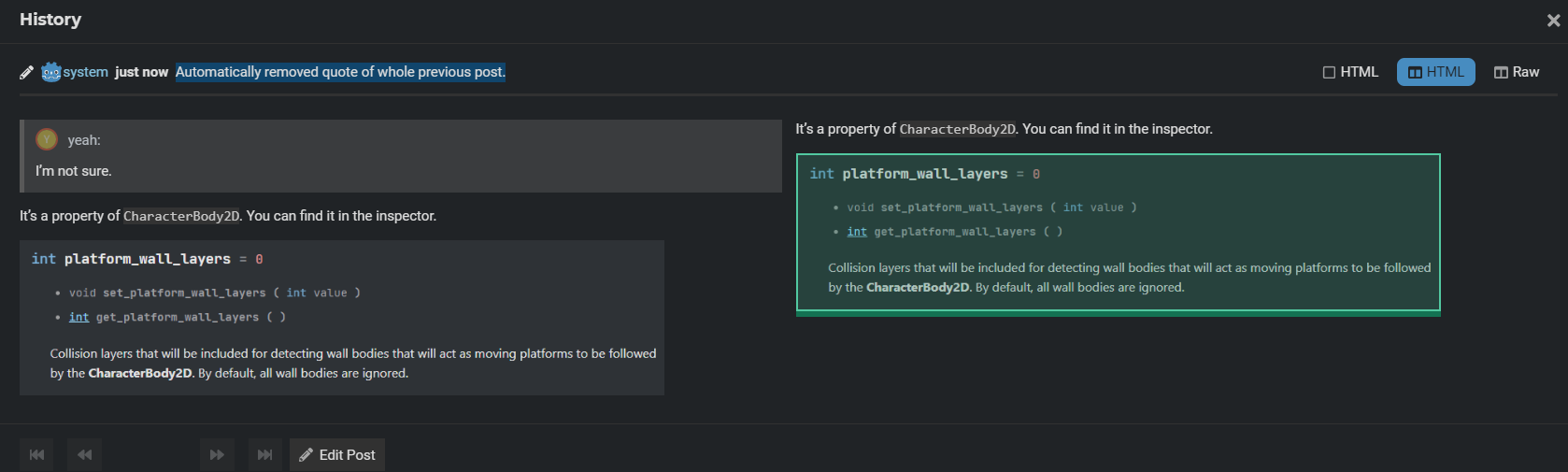The height and width of the screenshot is (472, 1568).
Task: Click the 'yeah:' quote author label
Action: (x=84, y=140)
